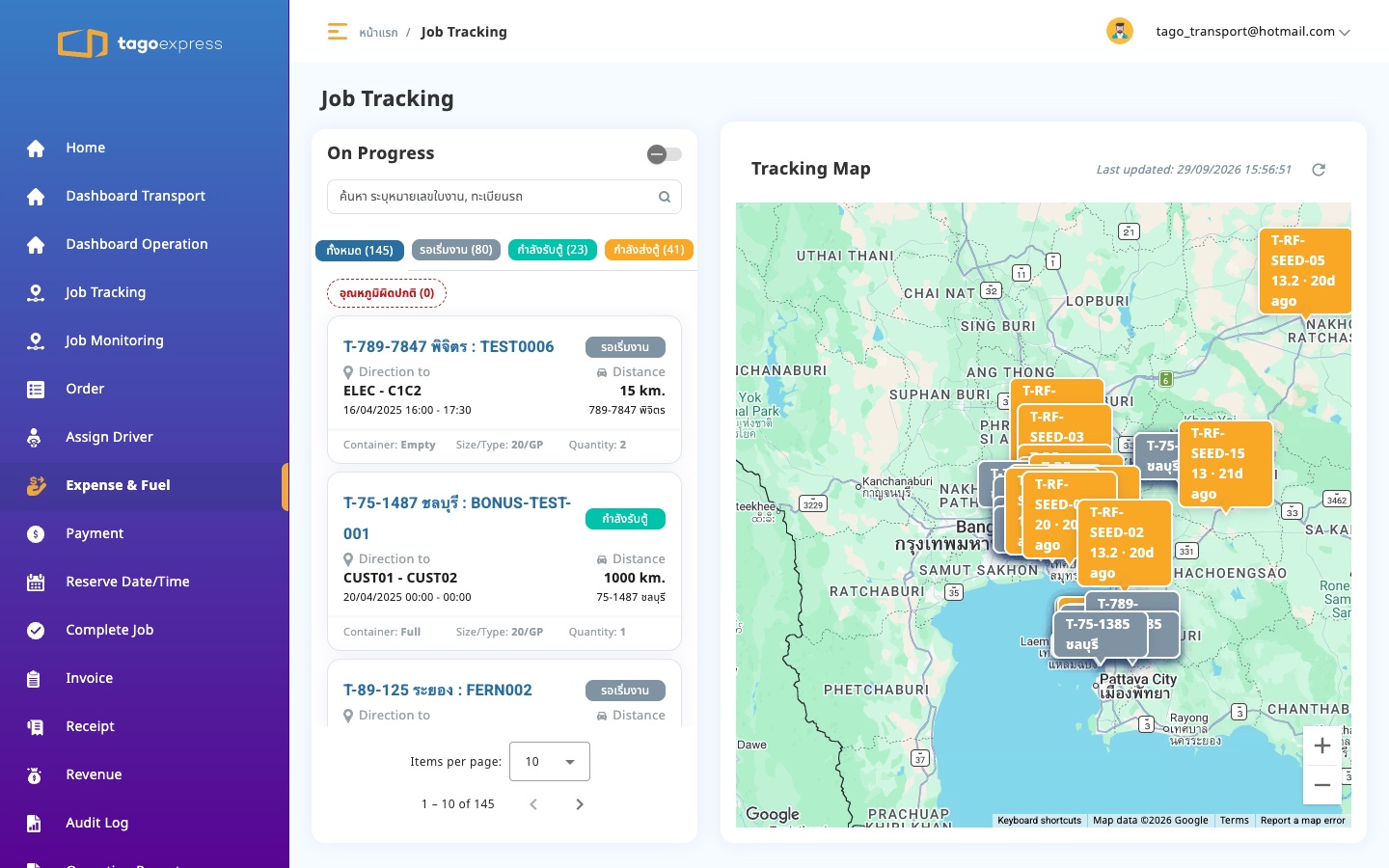Click the หน้าแรก breadcrumb link

(x=378, y=33)
